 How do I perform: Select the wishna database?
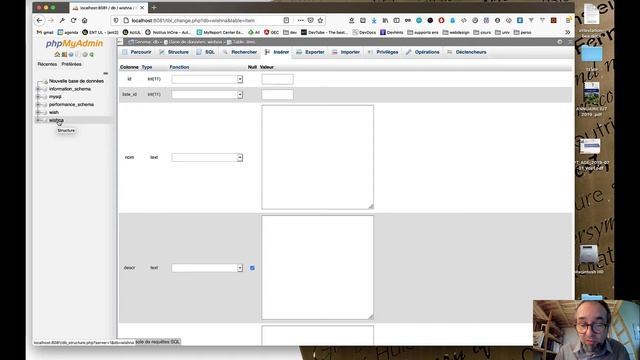click(56, 120)
